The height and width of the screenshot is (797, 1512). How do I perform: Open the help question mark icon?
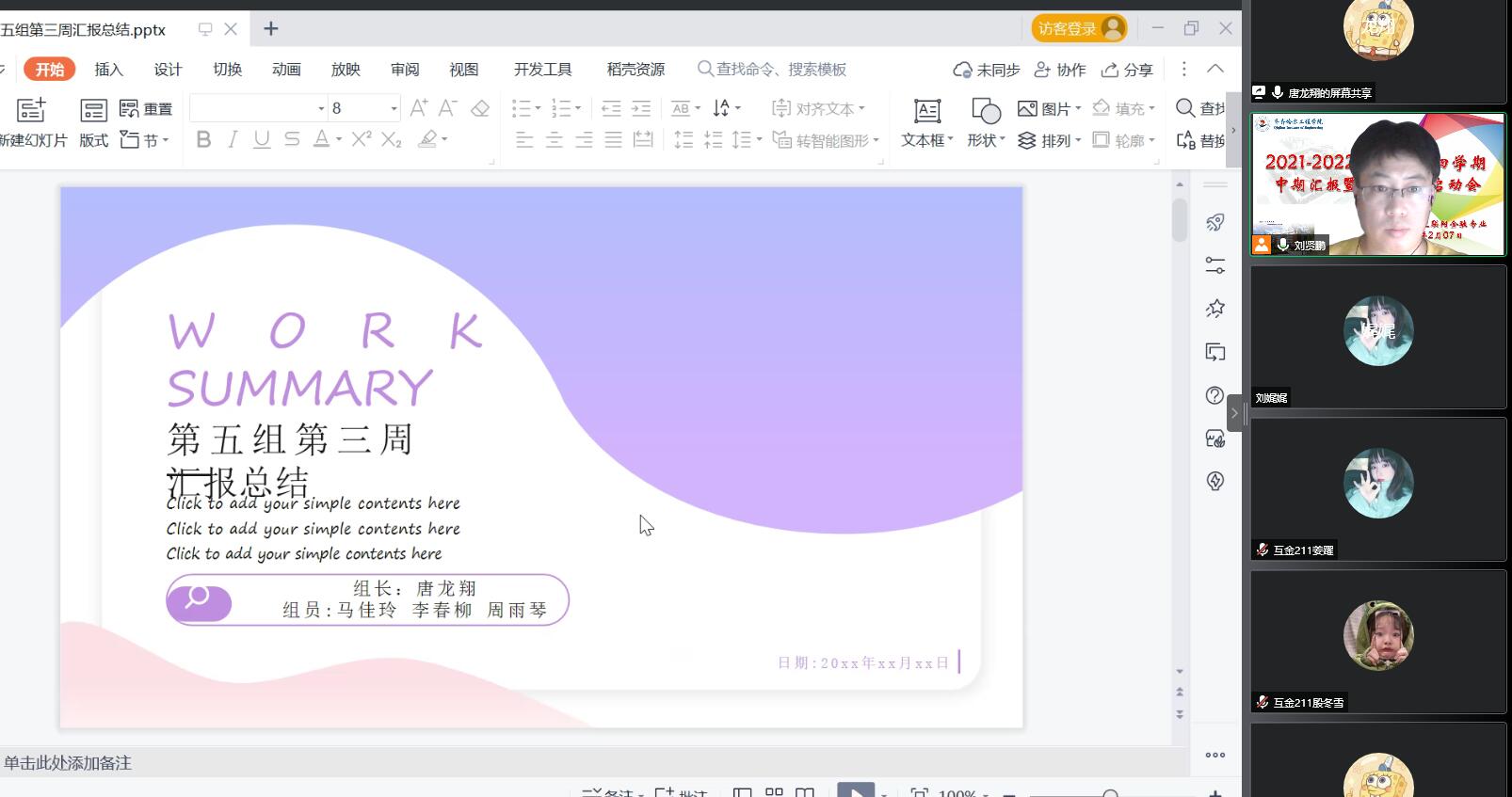pos(1215,395)
